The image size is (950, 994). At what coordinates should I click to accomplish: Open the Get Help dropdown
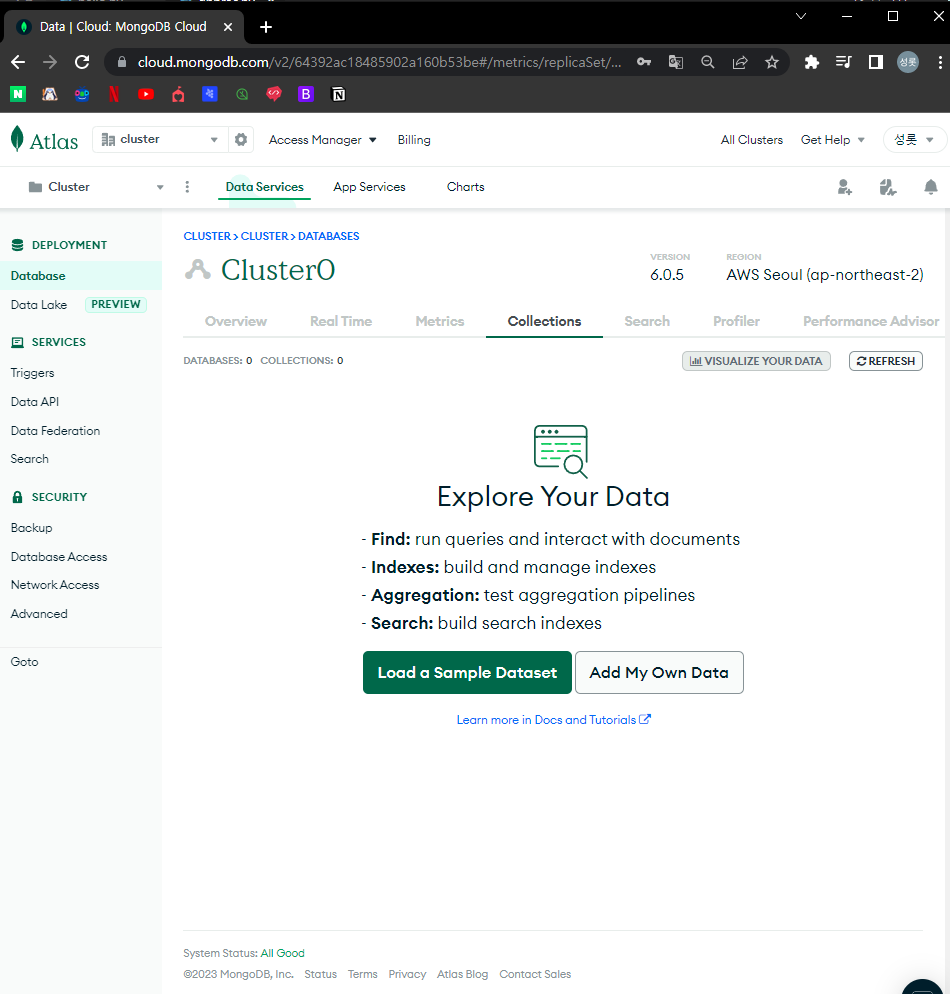point(833,139)
